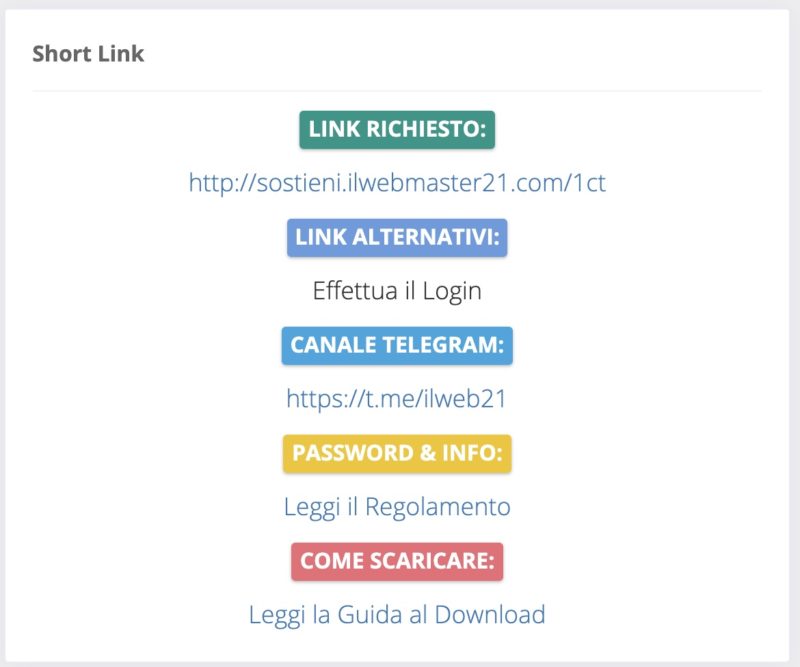Open the download guide link
800x667 pixels.
pos(397,614)
